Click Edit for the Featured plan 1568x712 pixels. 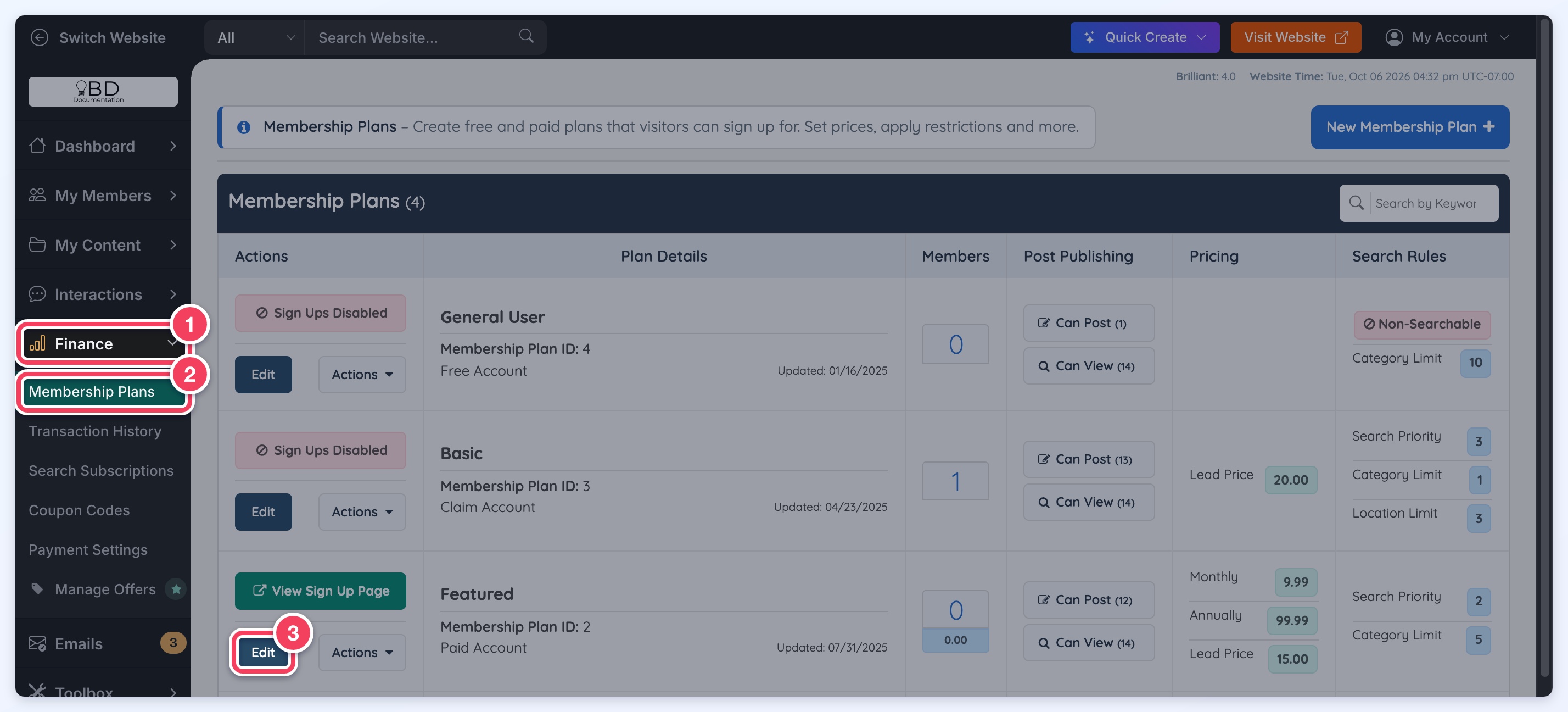point(263,652)
